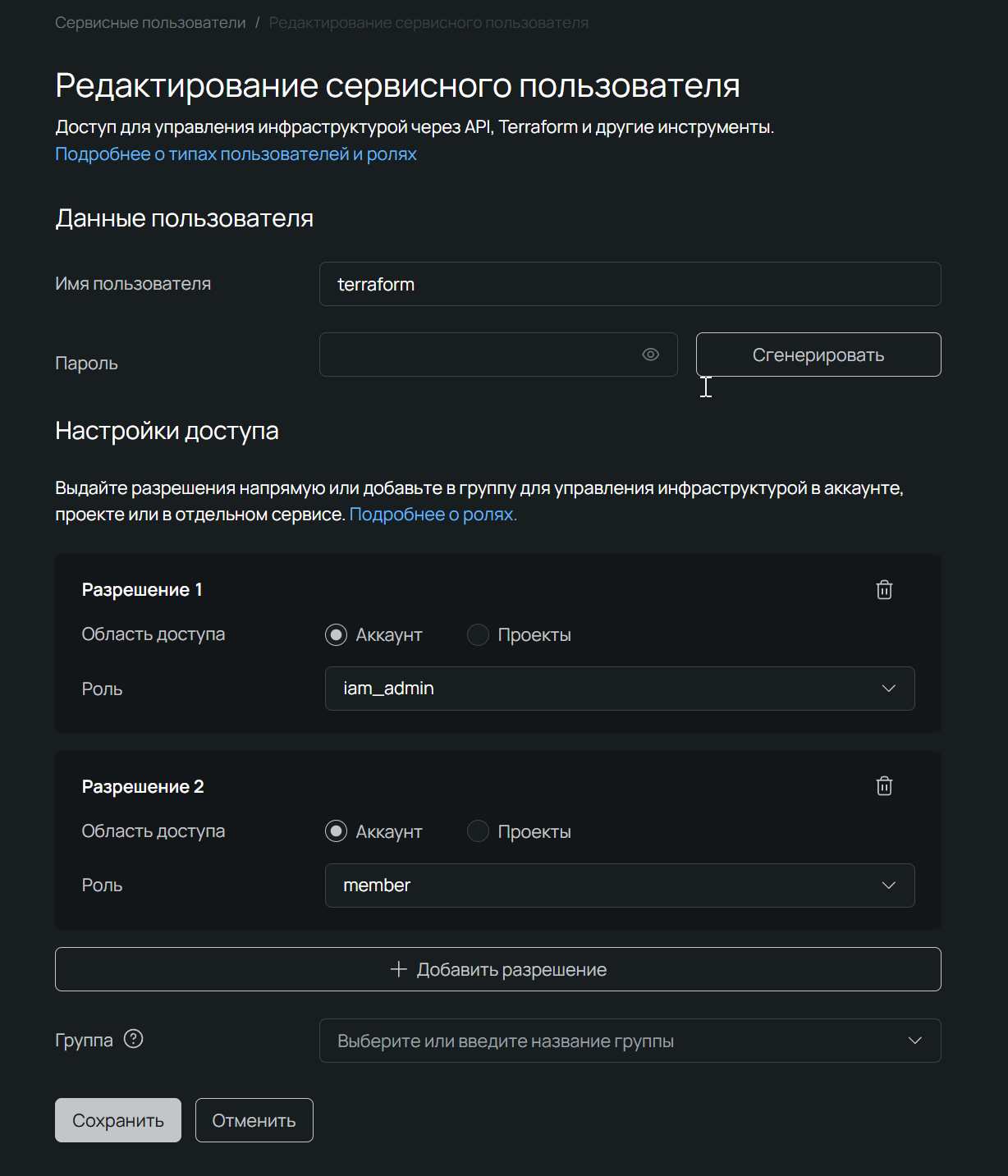The height and width of the screenshot is (1176, 1008).
Task: Toggle password visibility with the eye icon
Action: [650, 355]
